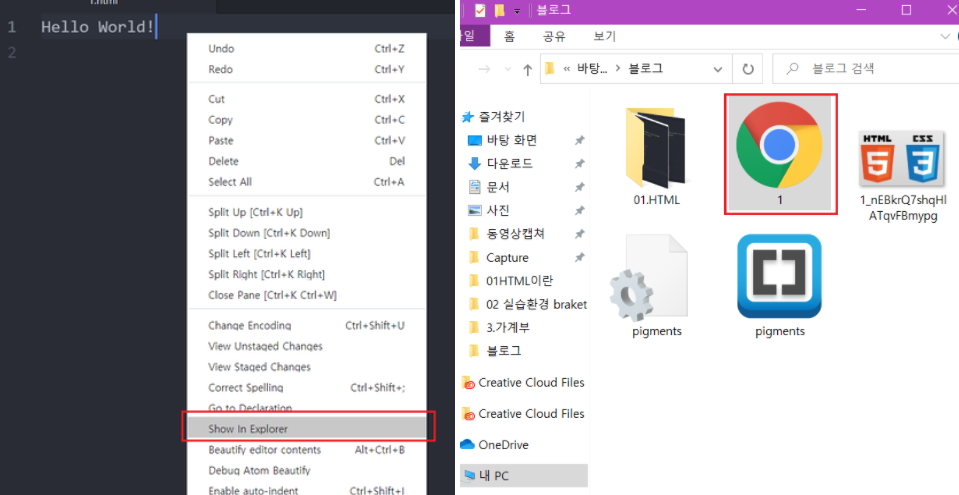
Task: Choose Split Down in the context menu
Action: [306, 233]
